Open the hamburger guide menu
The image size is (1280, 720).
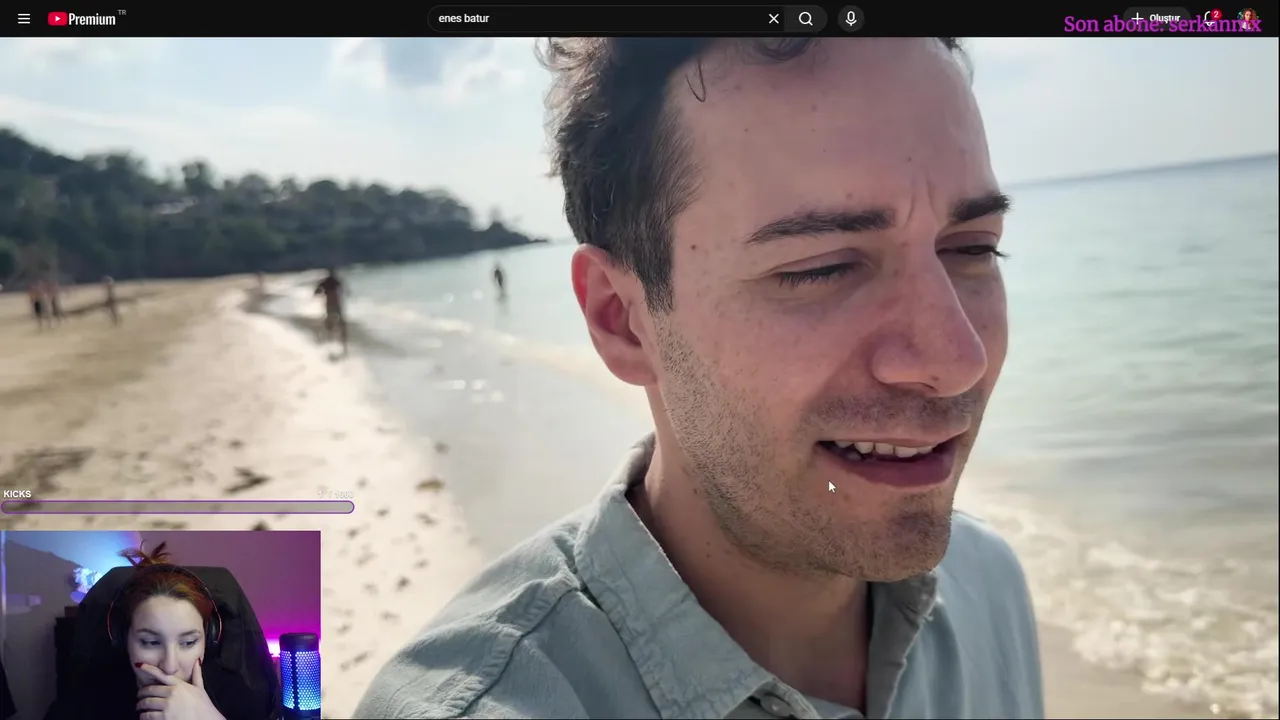tap(24, 18)
